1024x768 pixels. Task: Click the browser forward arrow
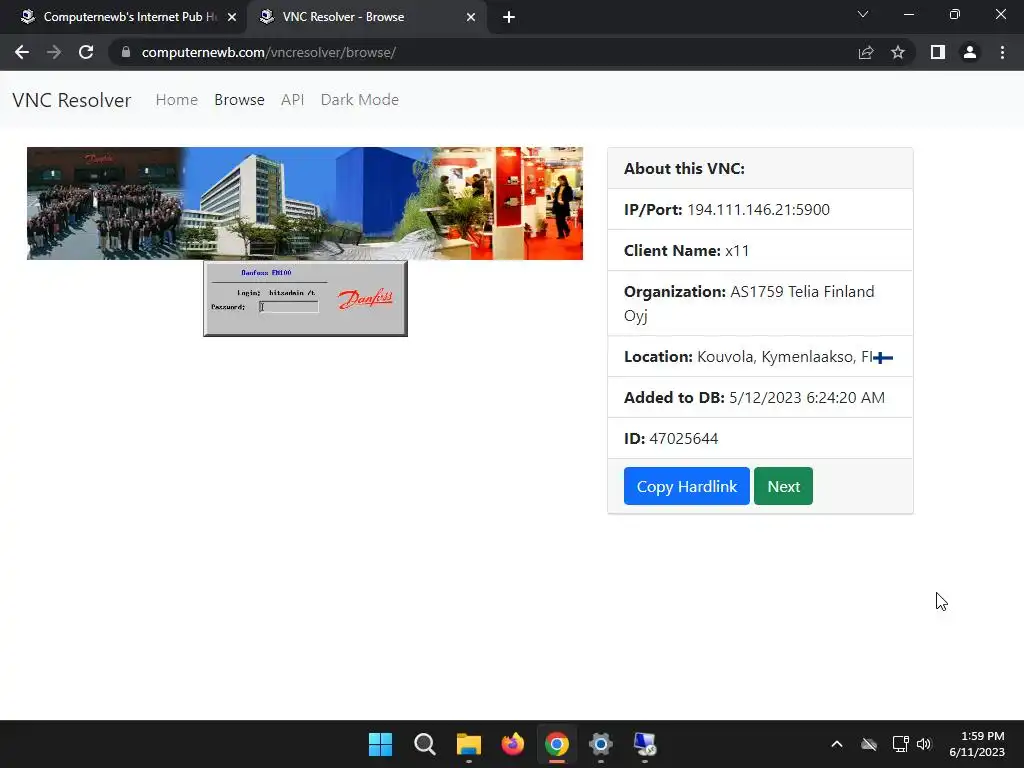click(x=54, y=52)
